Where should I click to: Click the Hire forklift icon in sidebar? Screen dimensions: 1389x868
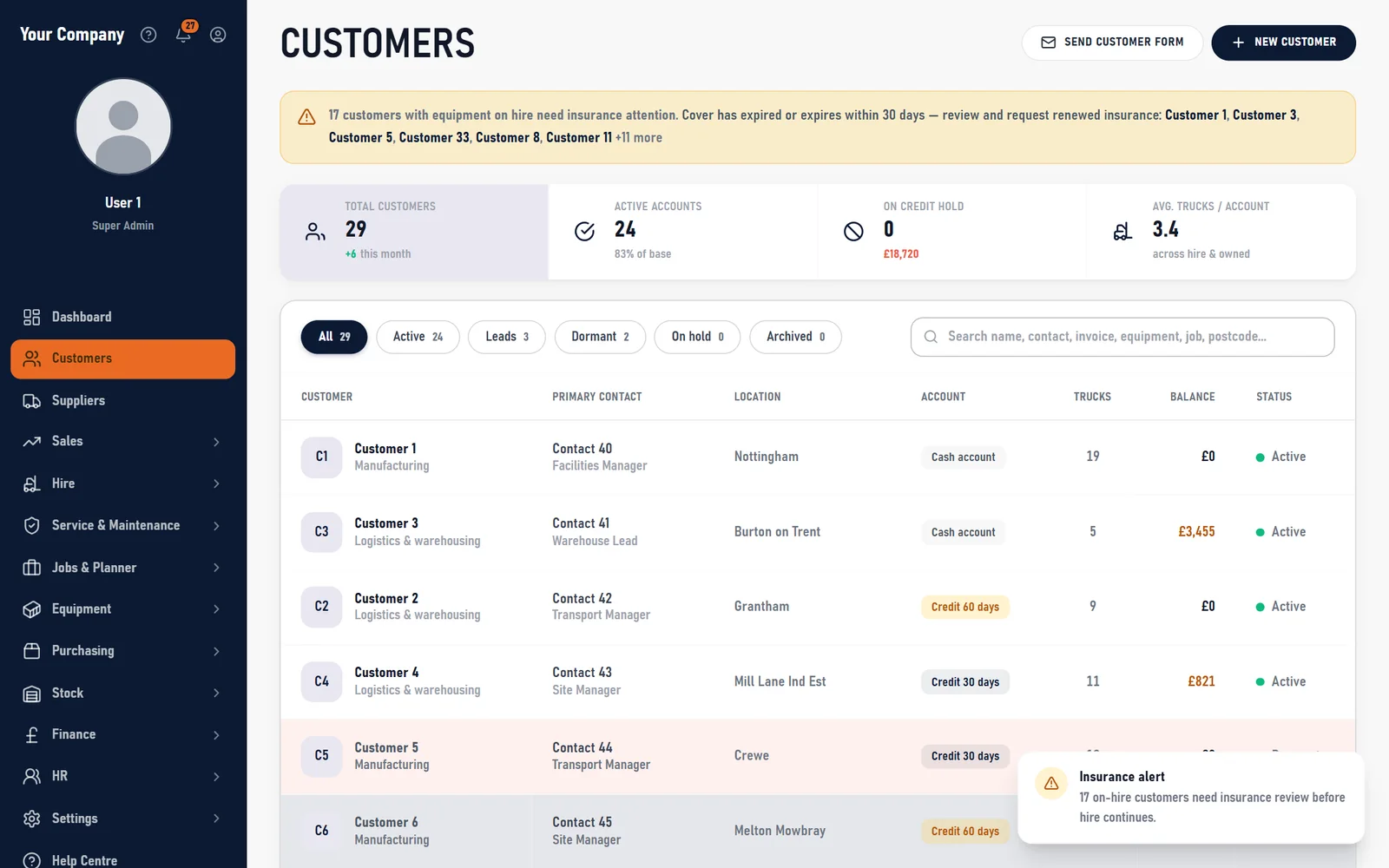(32, 483)
